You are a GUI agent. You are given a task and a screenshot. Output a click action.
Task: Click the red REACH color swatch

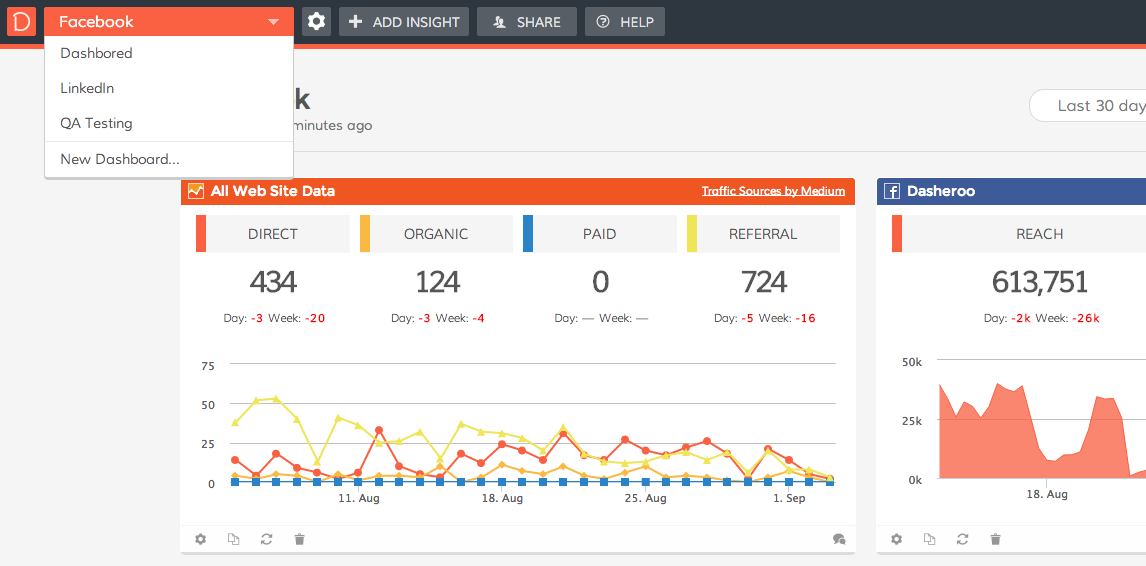[897, 234]
